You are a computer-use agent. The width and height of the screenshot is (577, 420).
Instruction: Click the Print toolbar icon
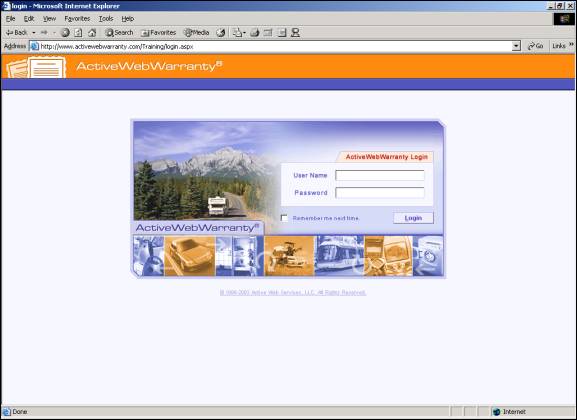[254, 33]
